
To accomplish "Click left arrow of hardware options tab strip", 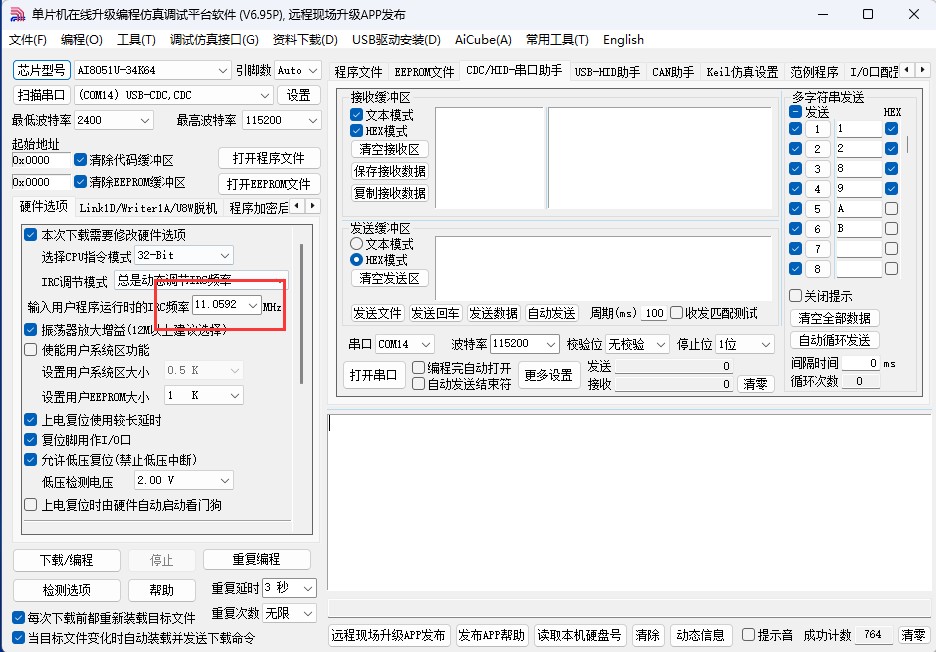I will click(x=297, y=206).
